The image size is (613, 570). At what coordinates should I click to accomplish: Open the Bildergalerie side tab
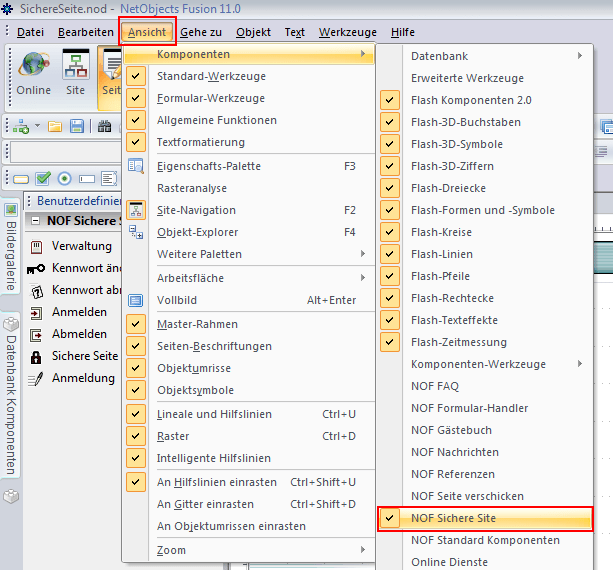(x=9, y=247)
